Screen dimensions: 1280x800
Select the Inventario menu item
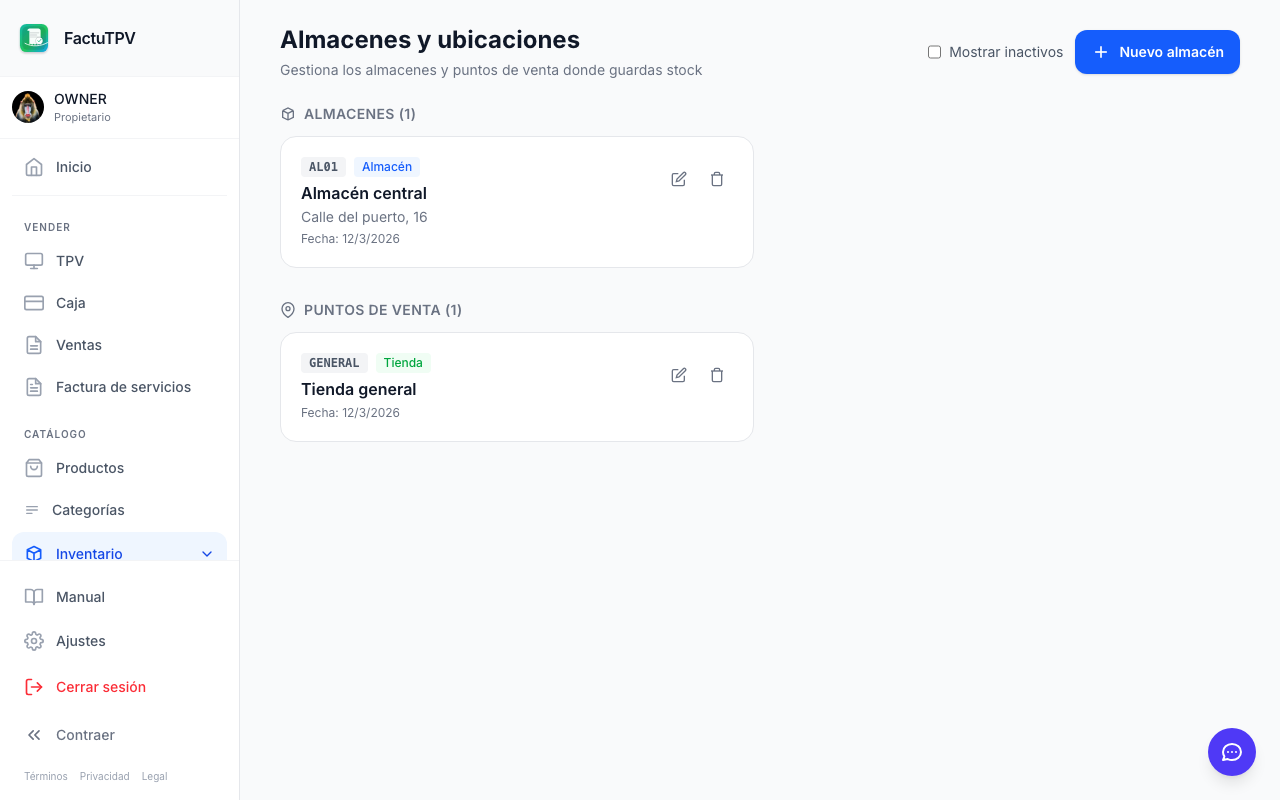(x=120, y=548)
